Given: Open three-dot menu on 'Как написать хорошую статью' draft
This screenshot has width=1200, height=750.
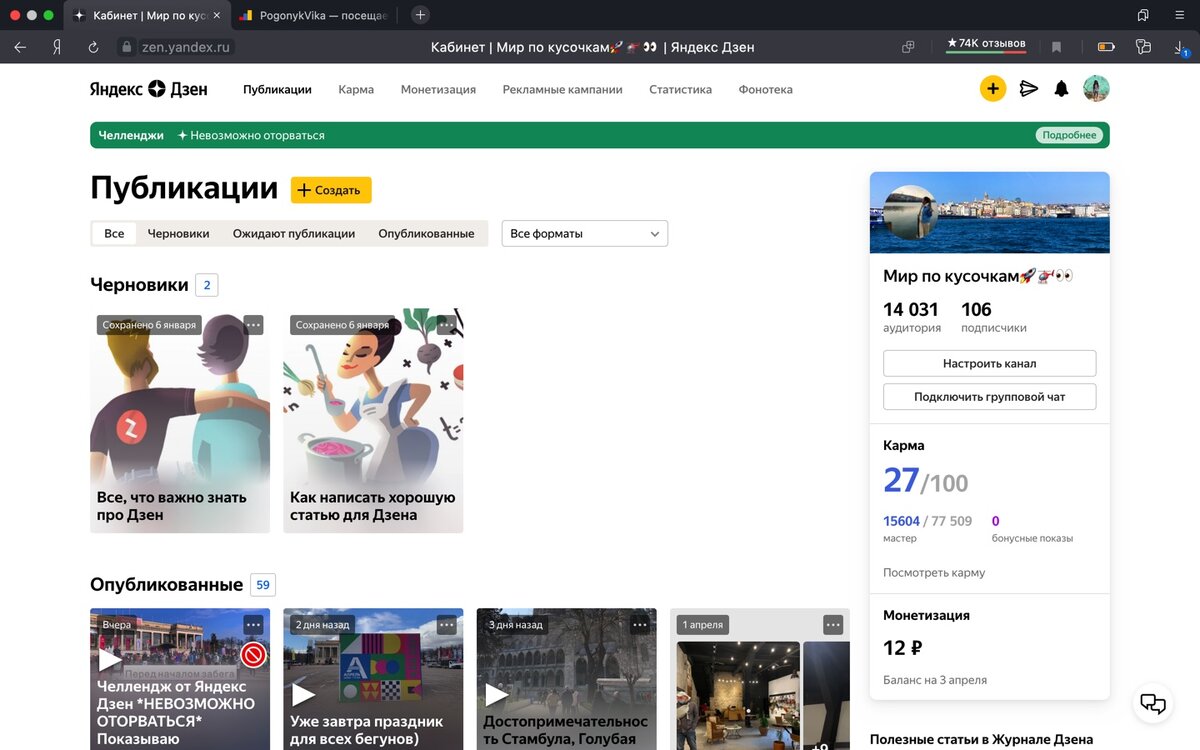Looking at the screenshot, I should point(446,325).
